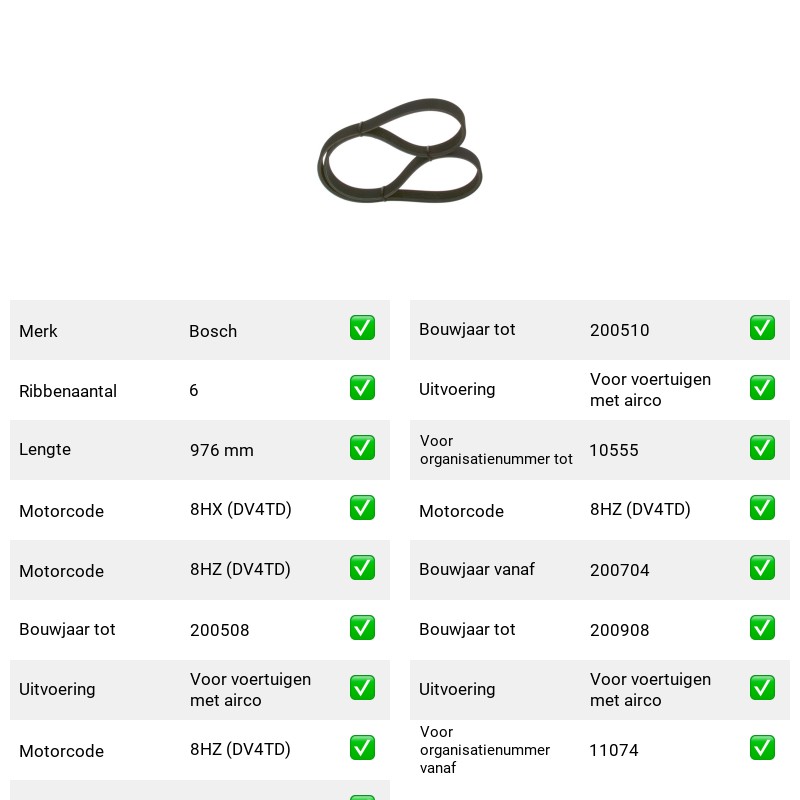Select the value 200908 in Bouwjaar tot

[619, 630]
